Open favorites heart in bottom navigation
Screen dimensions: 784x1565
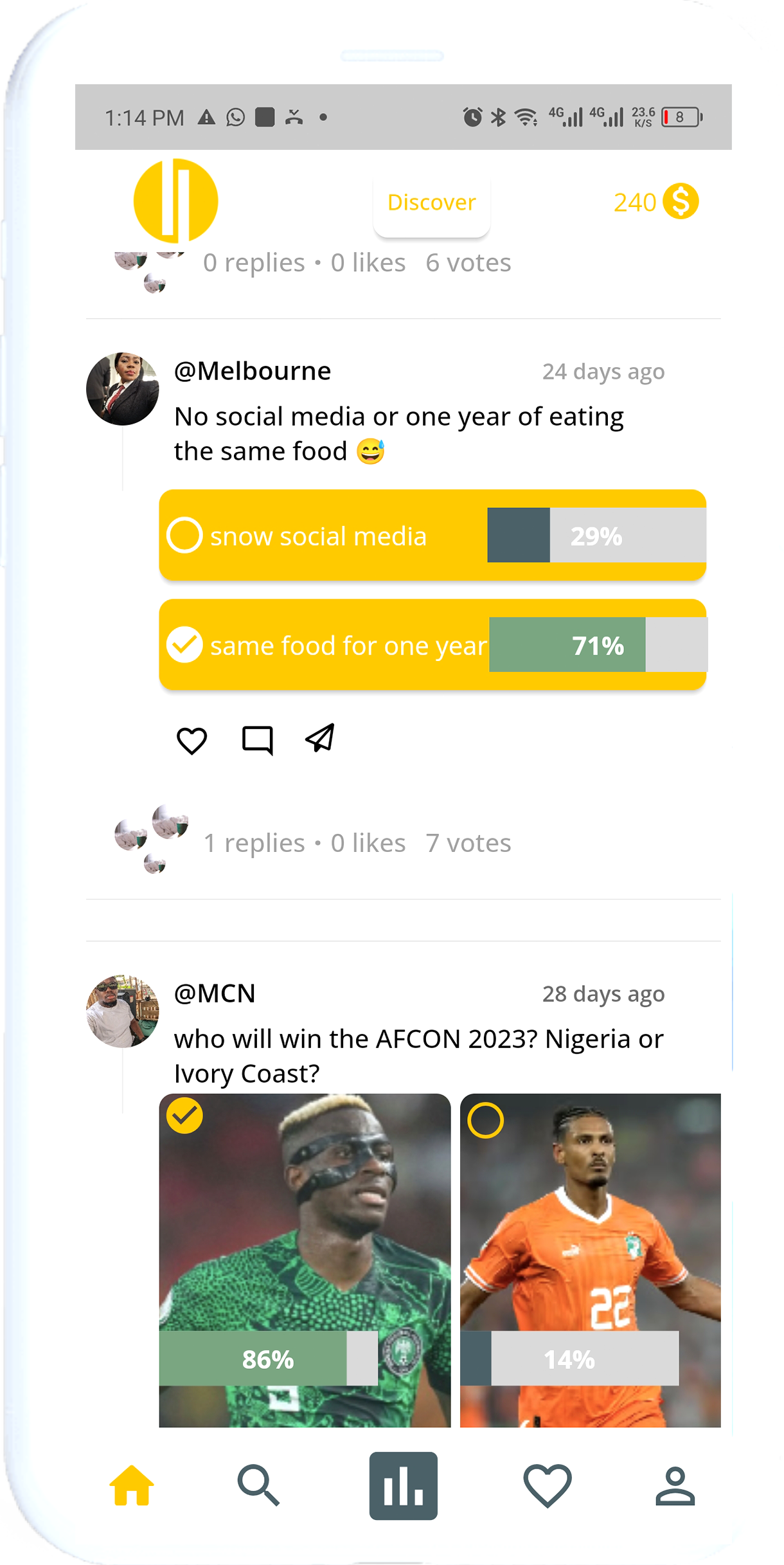click(x=548, y=1485)
